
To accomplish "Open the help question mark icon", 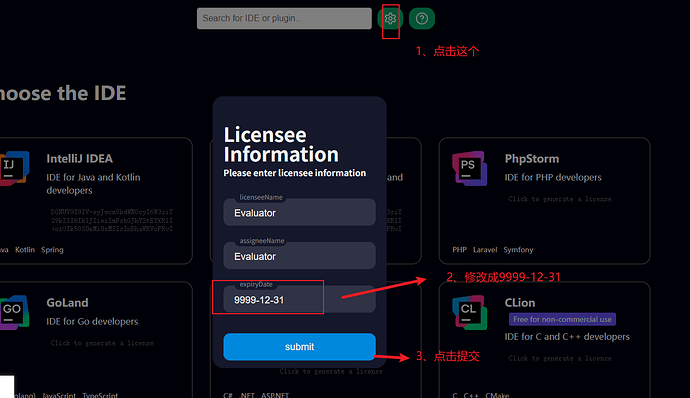I will (x=422, y=18).
